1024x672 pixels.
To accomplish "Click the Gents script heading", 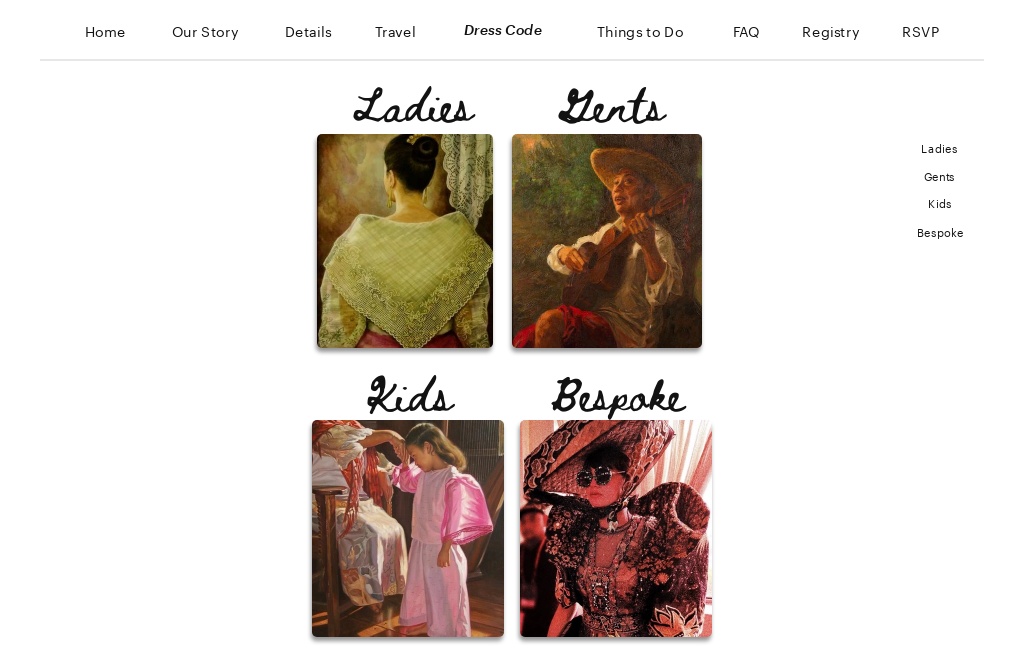I will click(613, 105).
